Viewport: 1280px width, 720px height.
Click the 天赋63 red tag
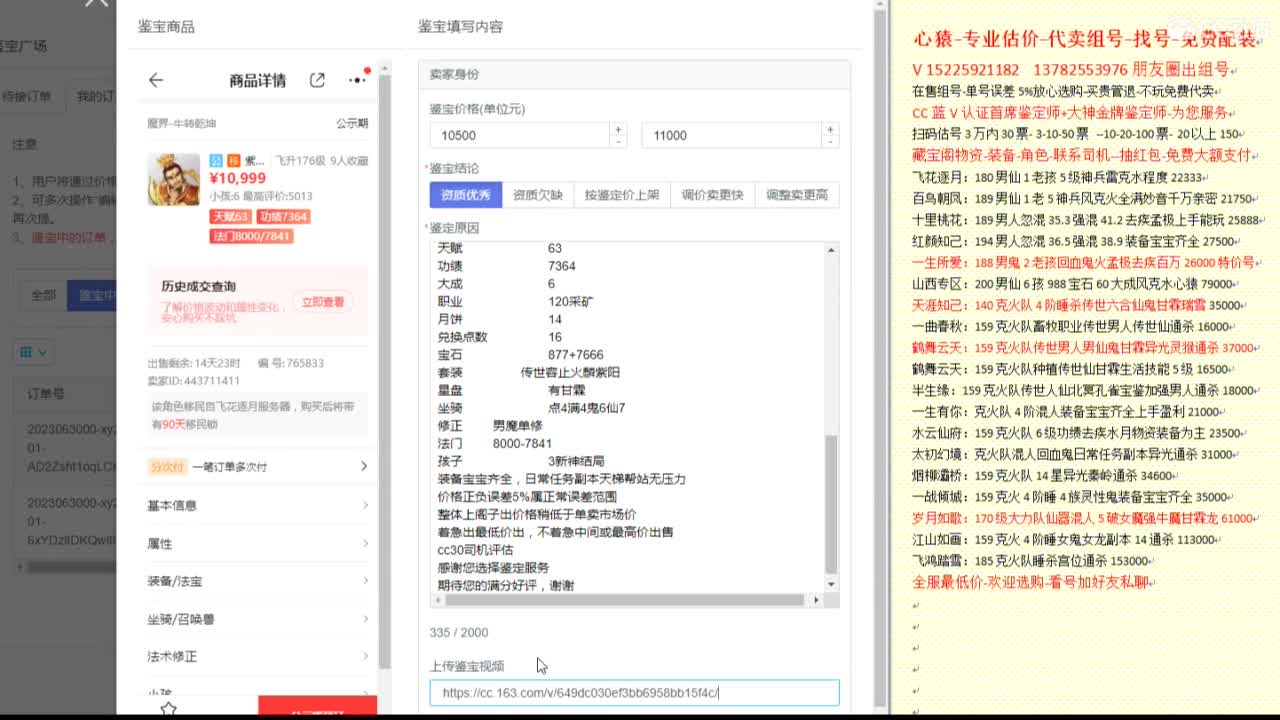230,217
